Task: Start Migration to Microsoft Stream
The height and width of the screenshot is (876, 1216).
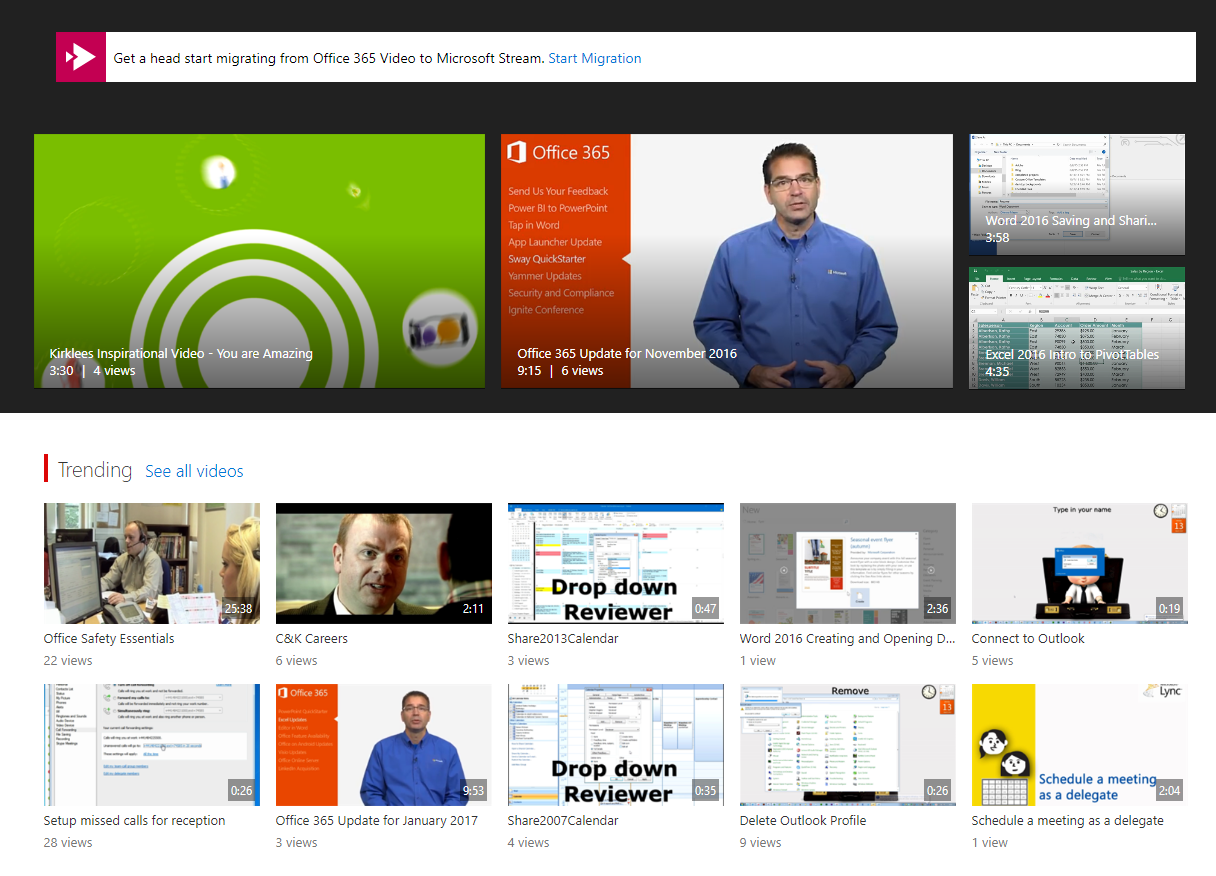Action: 595,58
